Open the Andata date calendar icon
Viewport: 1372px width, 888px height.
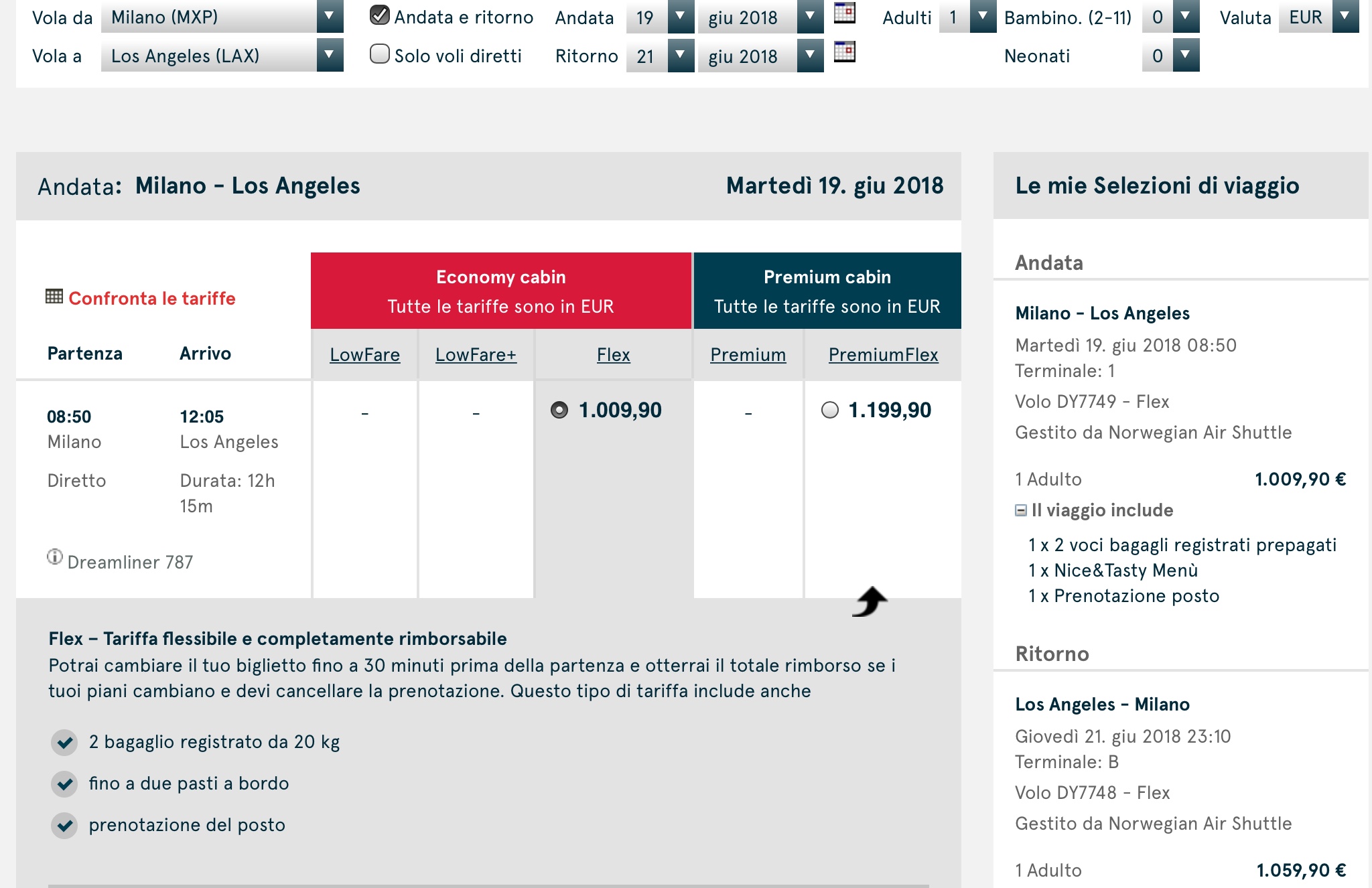coord(844,13)
